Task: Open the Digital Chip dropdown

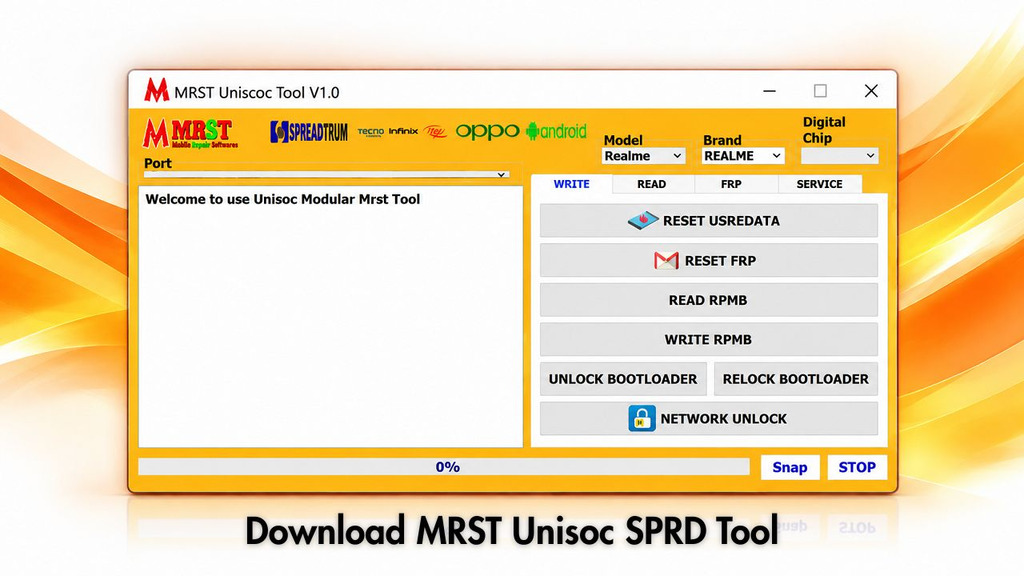Action: [839, 155]
